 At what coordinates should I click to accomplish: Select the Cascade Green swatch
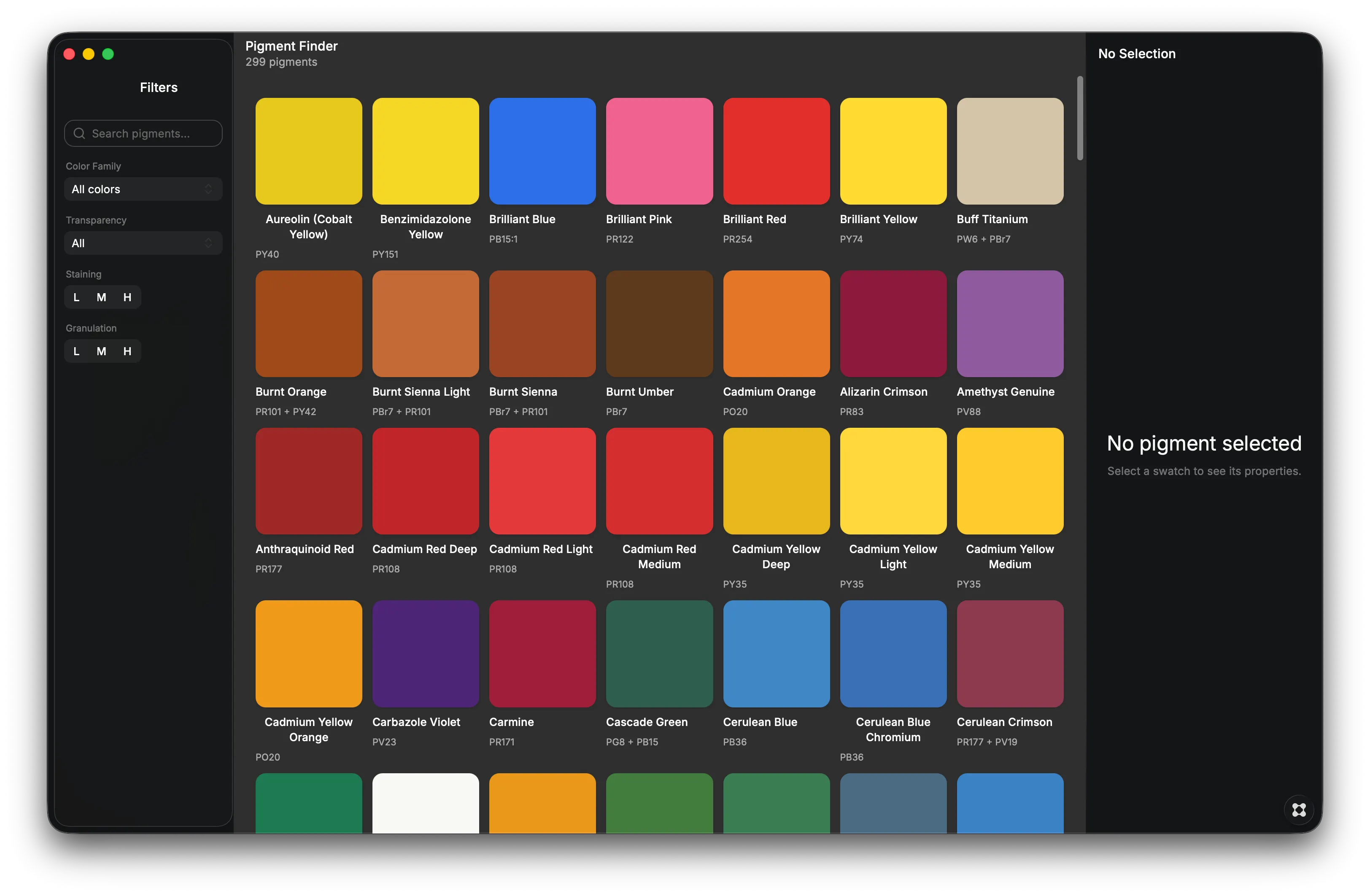tap(659, 654)
